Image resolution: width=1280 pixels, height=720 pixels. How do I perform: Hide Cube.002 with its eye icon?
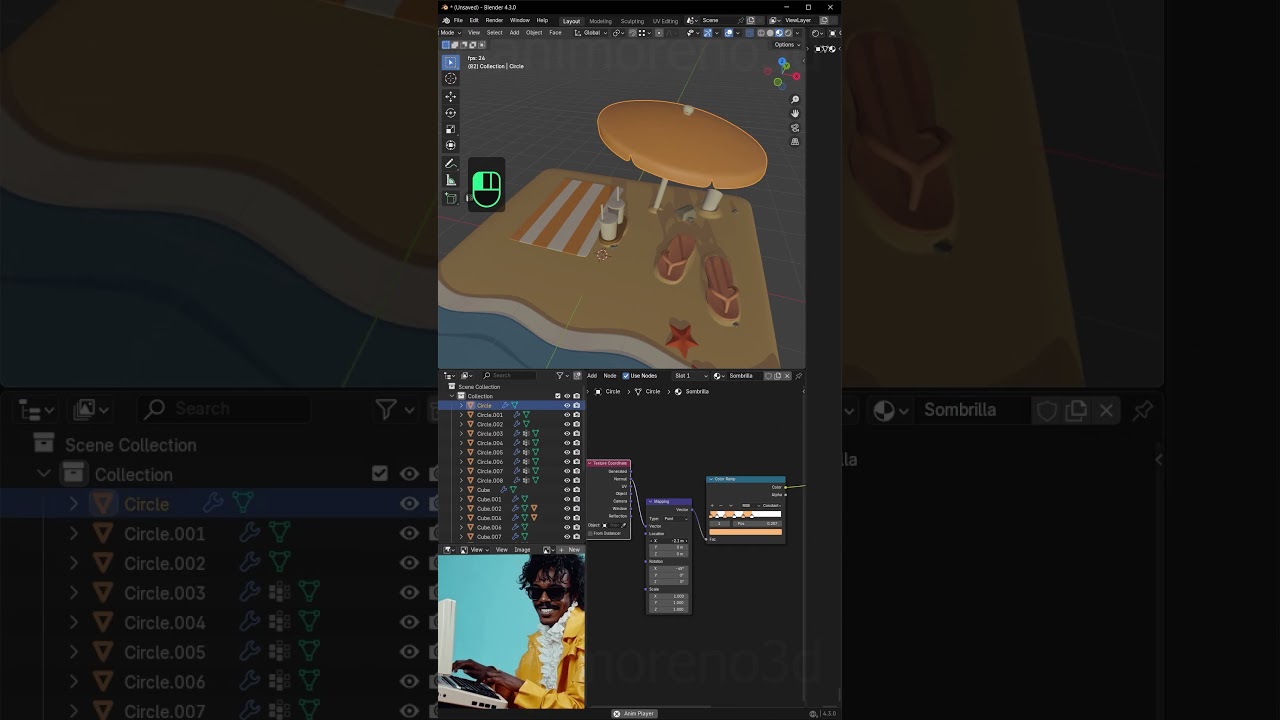(x=567, y=509)
